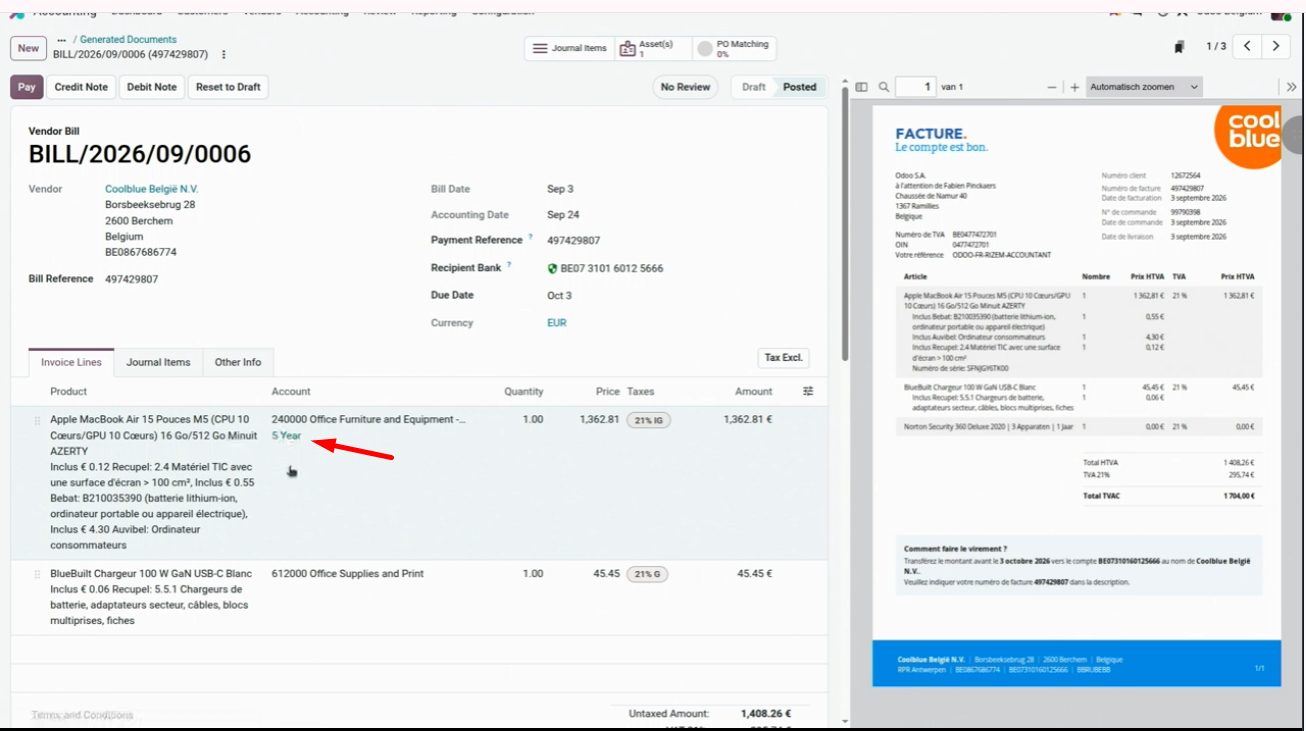Viewport: 1306px width, 731px height.
Task: Toggle the Tax Excl. display button
Action: click(x=784, y=358)
